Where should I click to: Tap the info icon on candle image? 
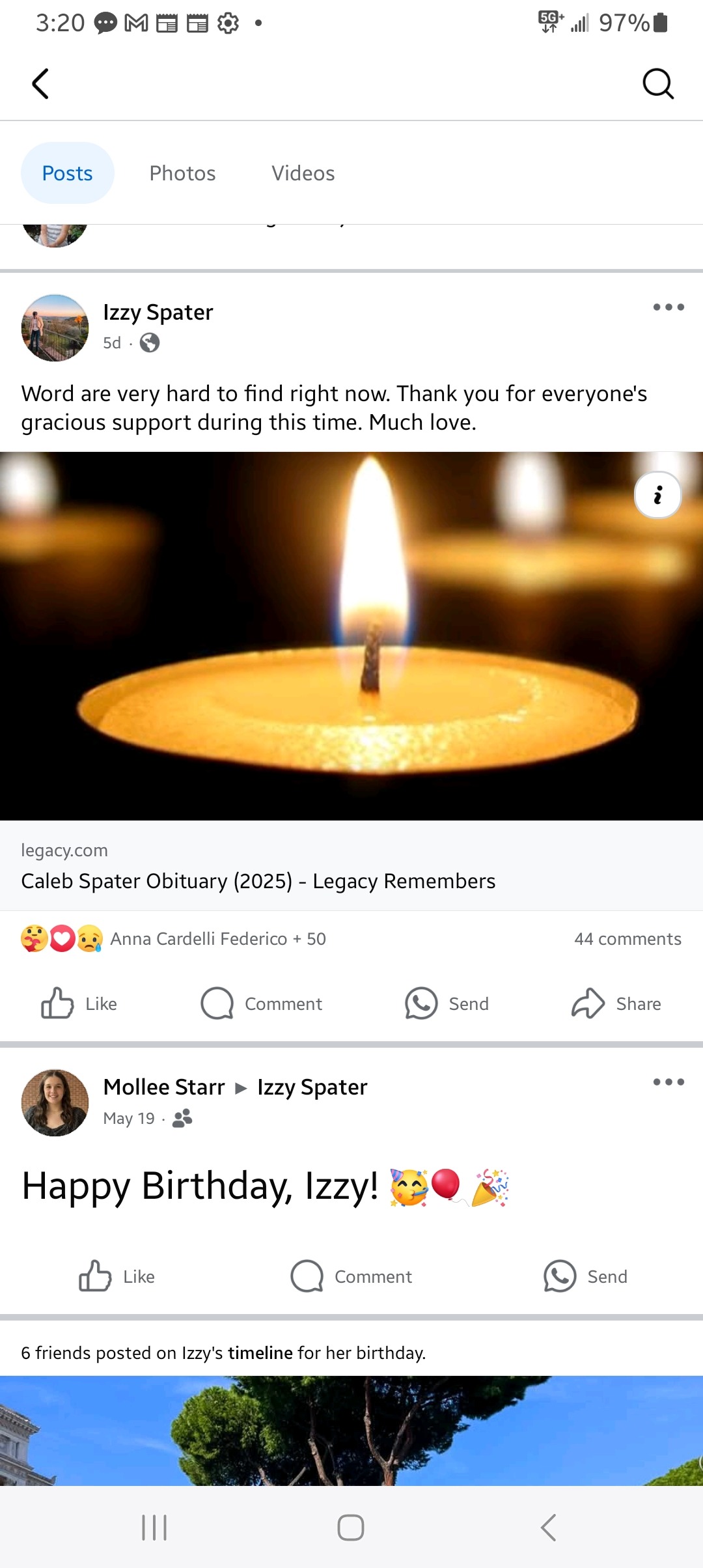pos(657,495)
